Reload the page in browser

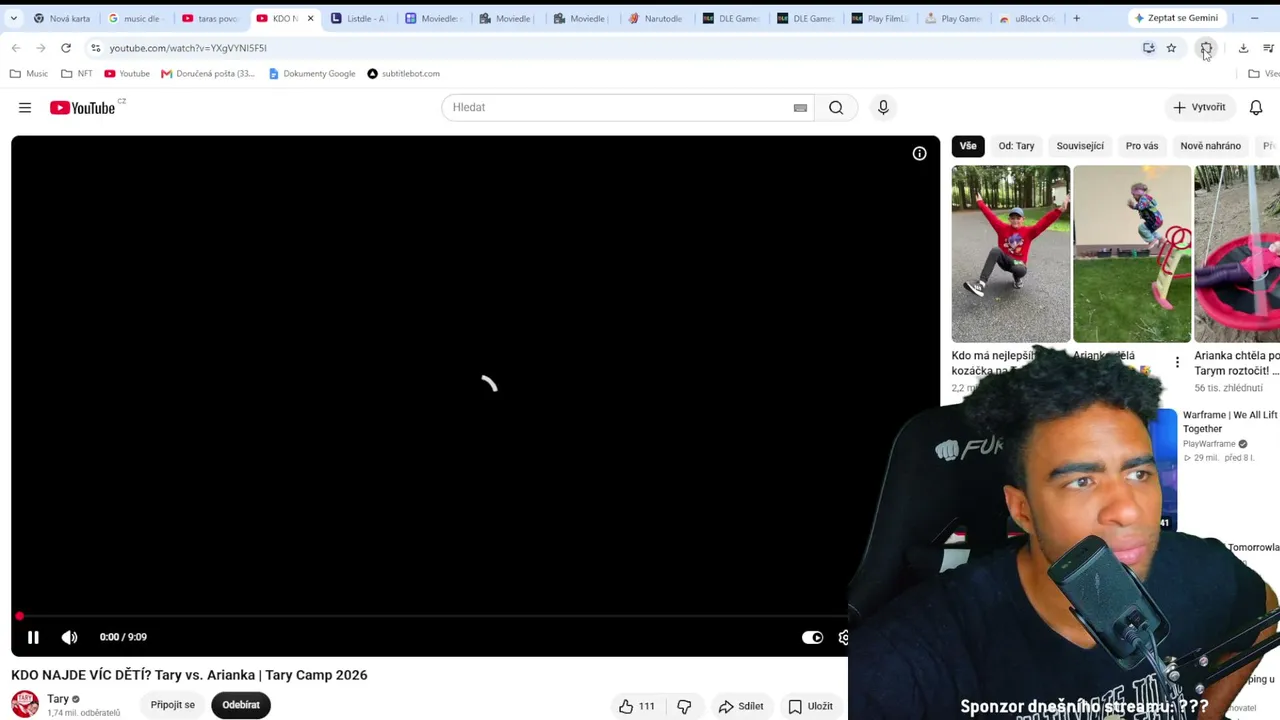66,48
